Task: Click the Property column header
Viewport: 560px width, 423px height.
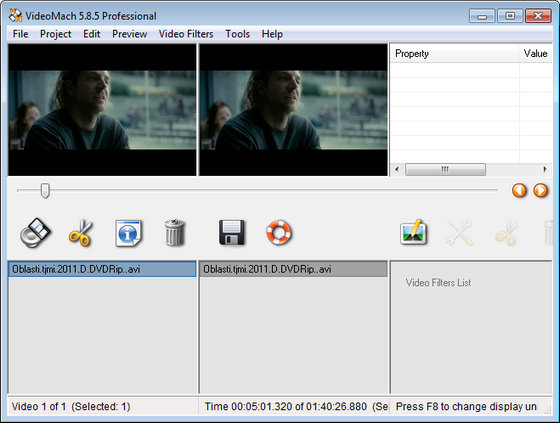Action: (454, 54)
